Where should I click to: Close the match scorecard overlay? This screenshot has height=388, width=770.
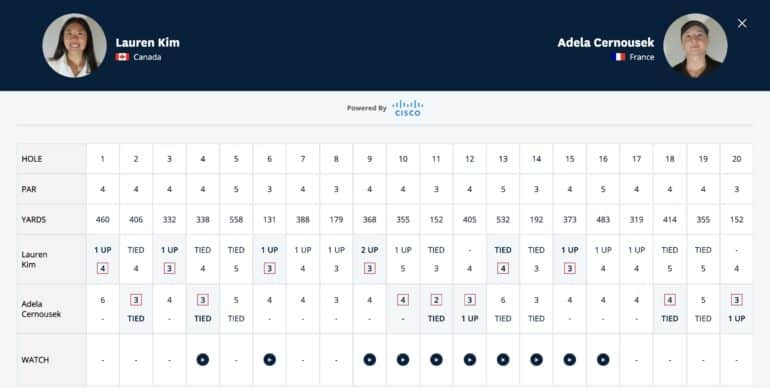[x=742, y=23]
